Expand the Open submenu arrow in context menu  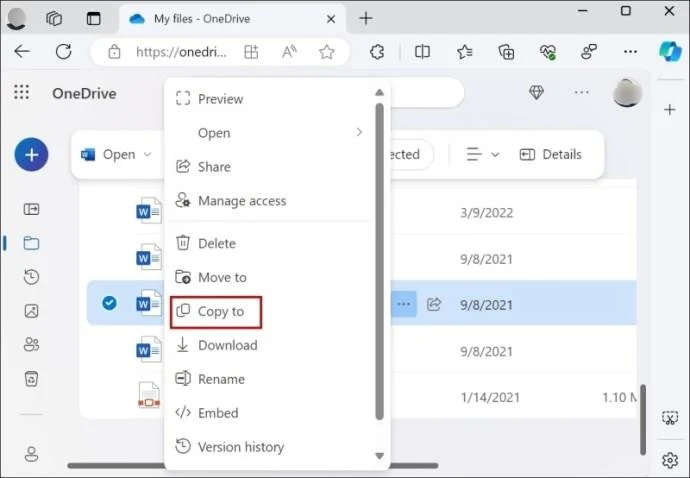(x=359, y=132)
